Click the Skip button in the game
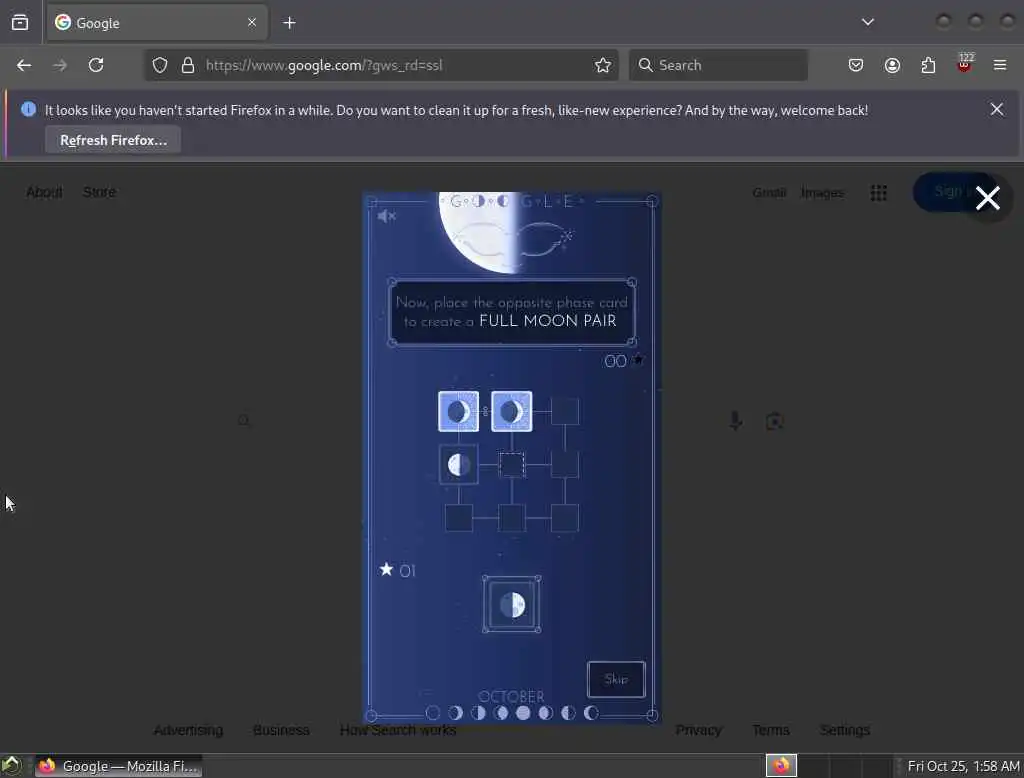Viewport: 1024px width, 778px height. (x=616, y=679)
